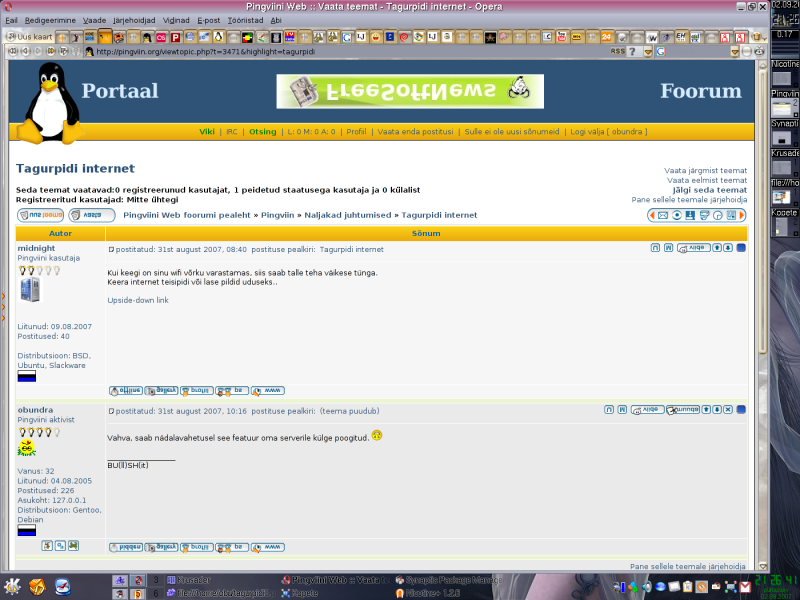Click quote button on midnight's post
The width and height of the screenshot is (800, 600).
click(693, 248)
